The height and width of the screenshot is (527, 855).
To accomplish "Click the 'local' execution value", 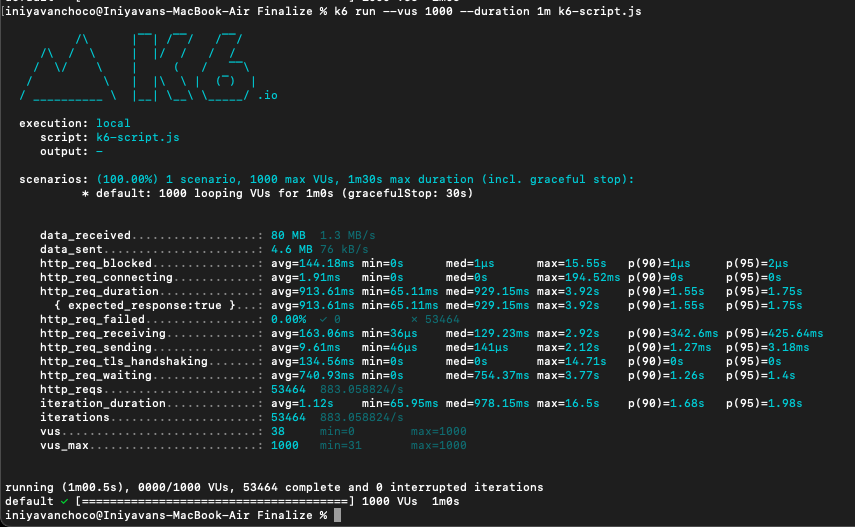I will pyautogui.click(x=113, y=123).
